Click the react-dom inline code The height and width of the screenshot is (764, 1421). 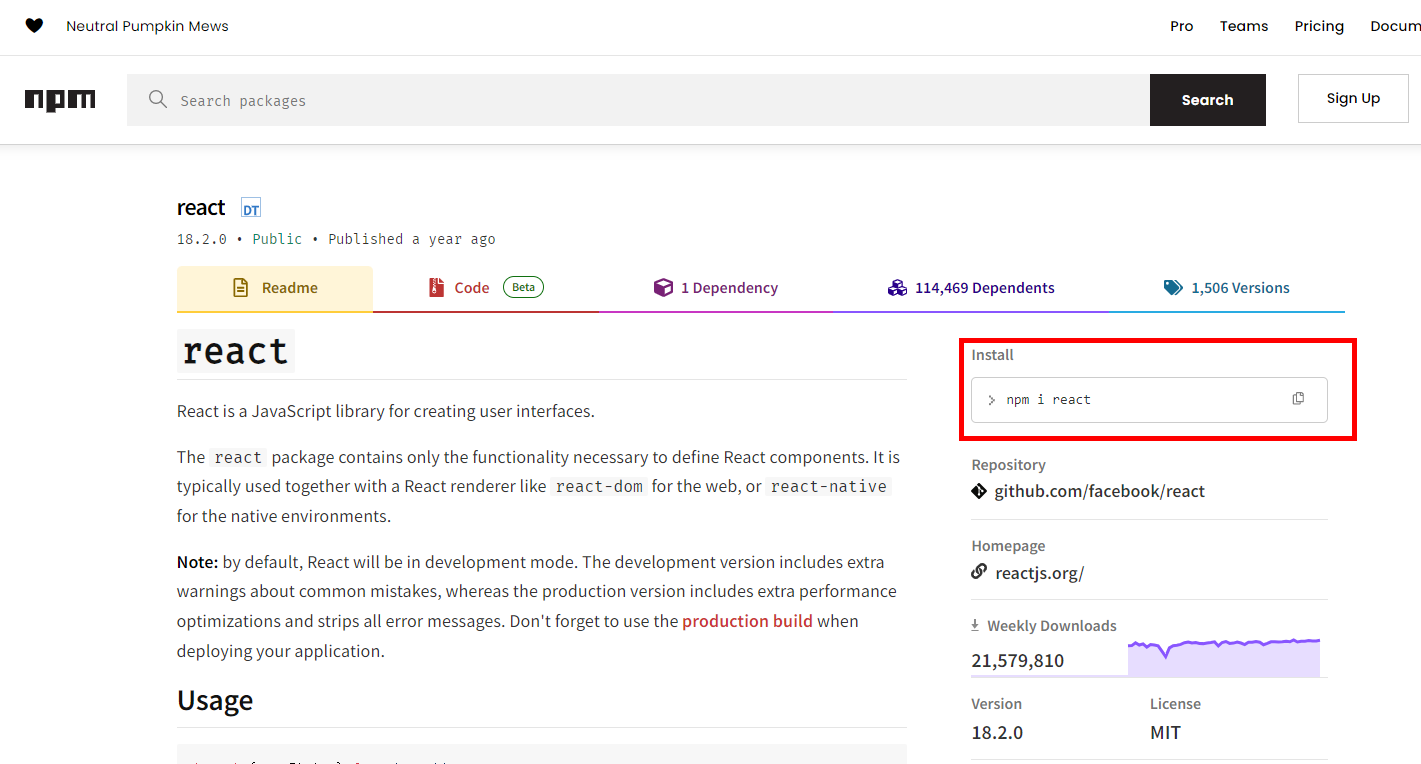pos(599,487)
